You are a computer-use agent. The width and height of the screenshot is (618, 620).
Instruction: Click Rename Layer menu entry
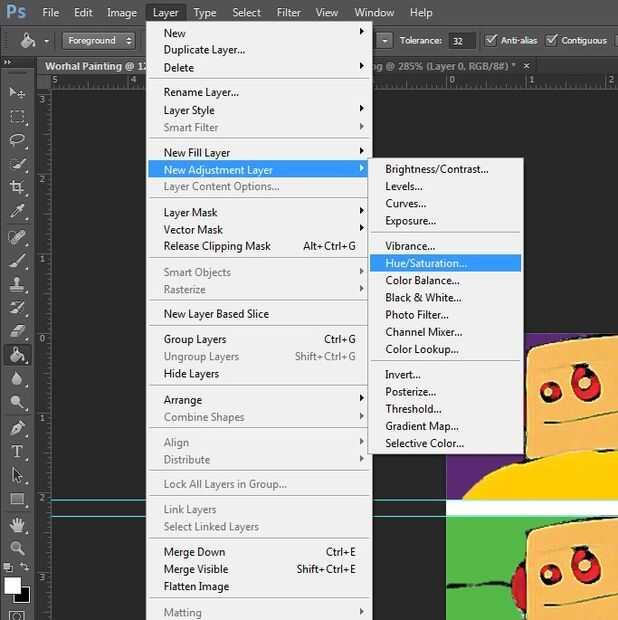coord(260,92)
